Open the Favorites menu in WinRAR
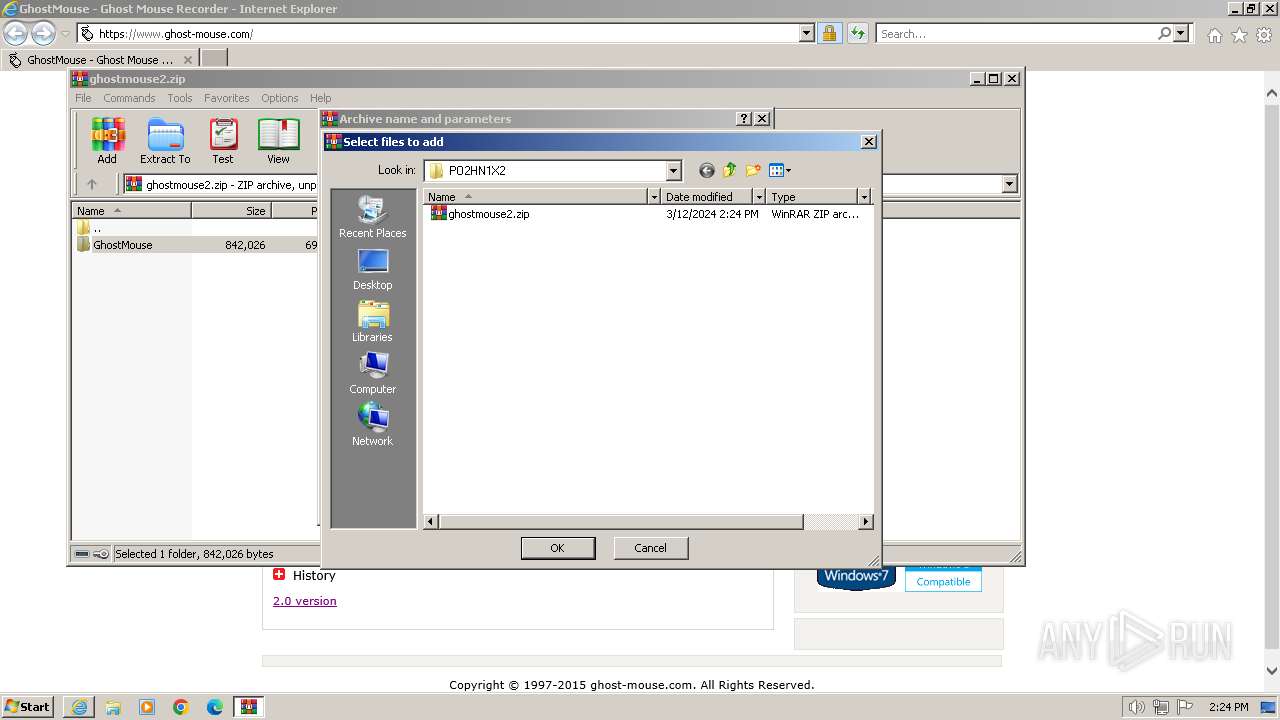1280x720 pixels. pos(227,98)
